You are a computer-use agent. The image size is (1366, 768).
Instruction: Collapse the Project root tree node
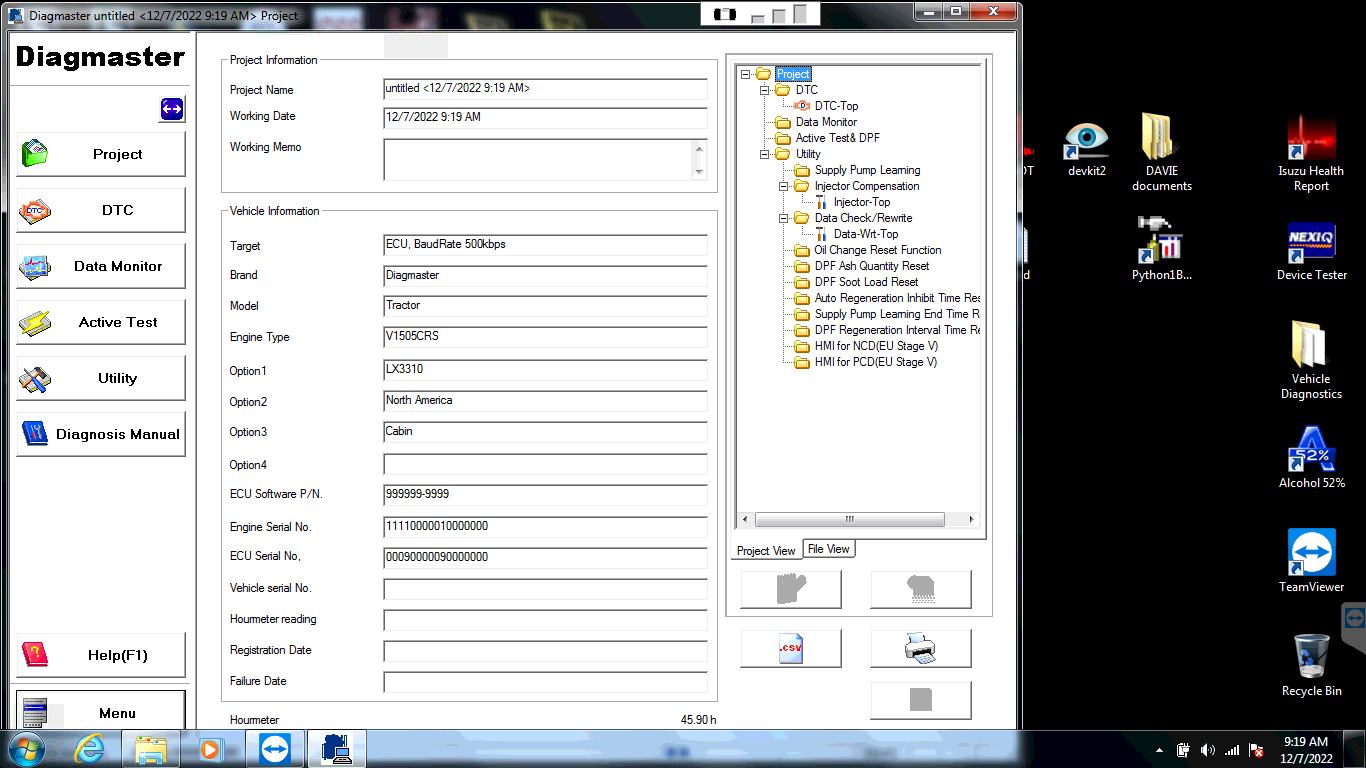click(746, 74)
